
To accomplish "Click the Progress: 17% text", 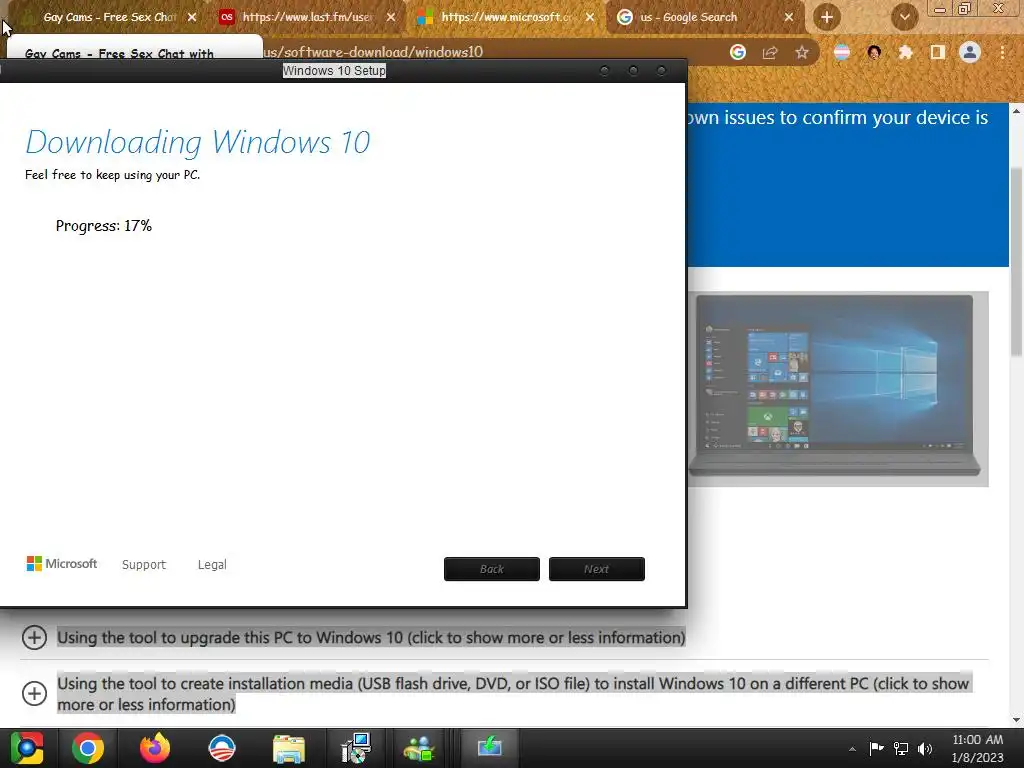I will pos(104,226).
